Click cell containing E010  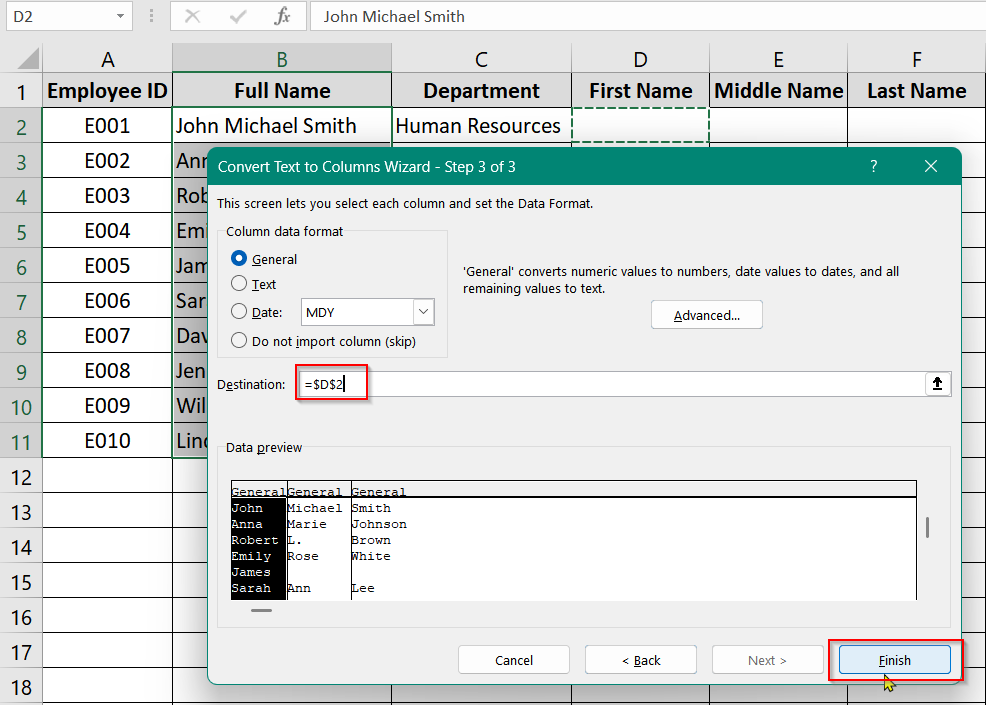point(108,440)
